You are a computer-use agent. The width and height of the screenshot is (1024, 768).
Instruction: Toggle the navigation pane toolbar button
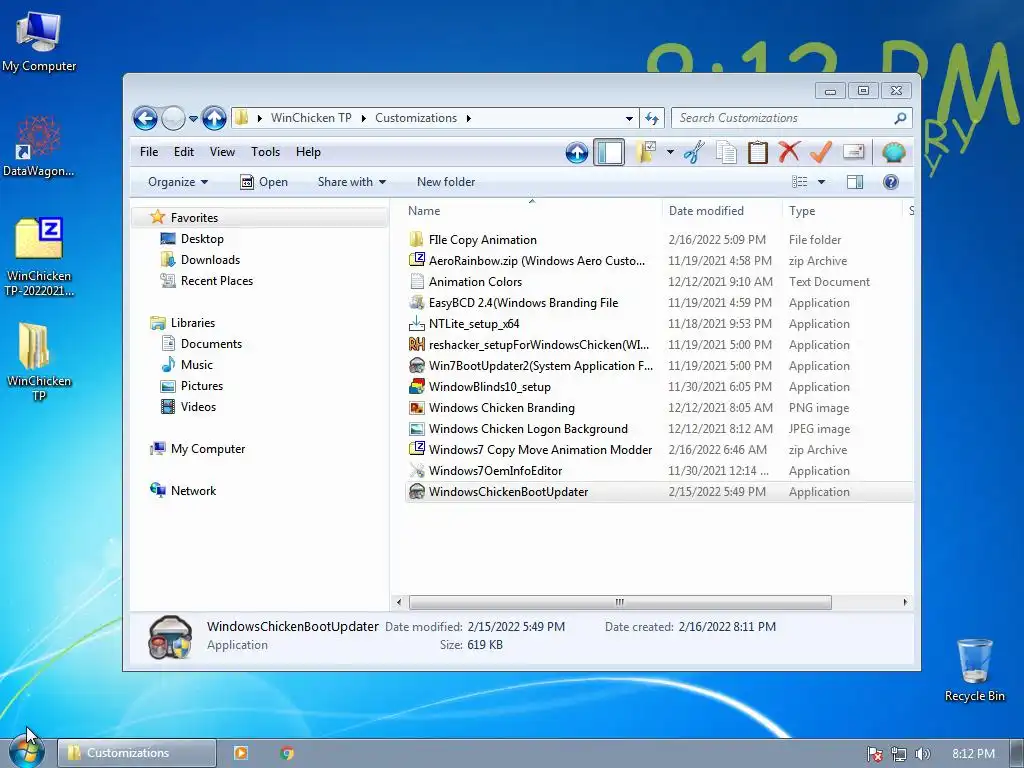(609, 153)
